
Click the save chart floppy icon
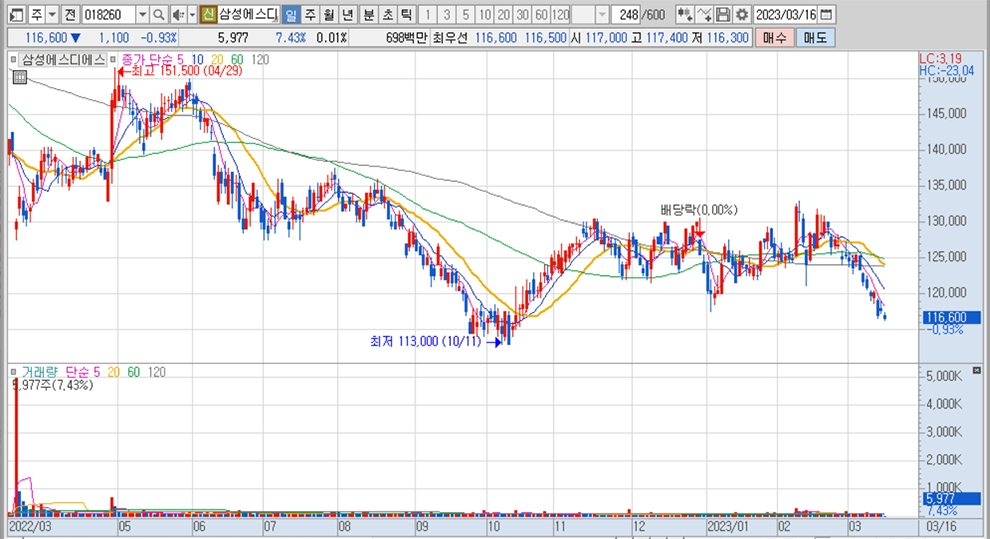point(723,15)
